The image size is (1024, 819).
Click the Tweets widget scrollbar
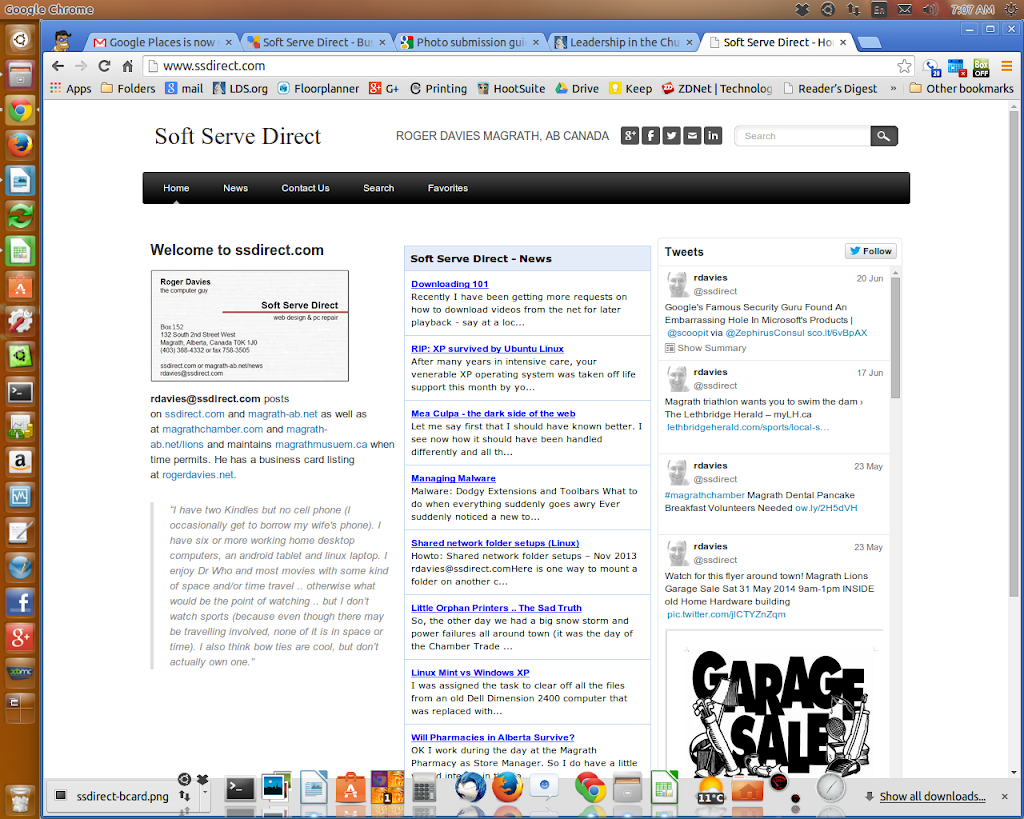click(895, 337)
